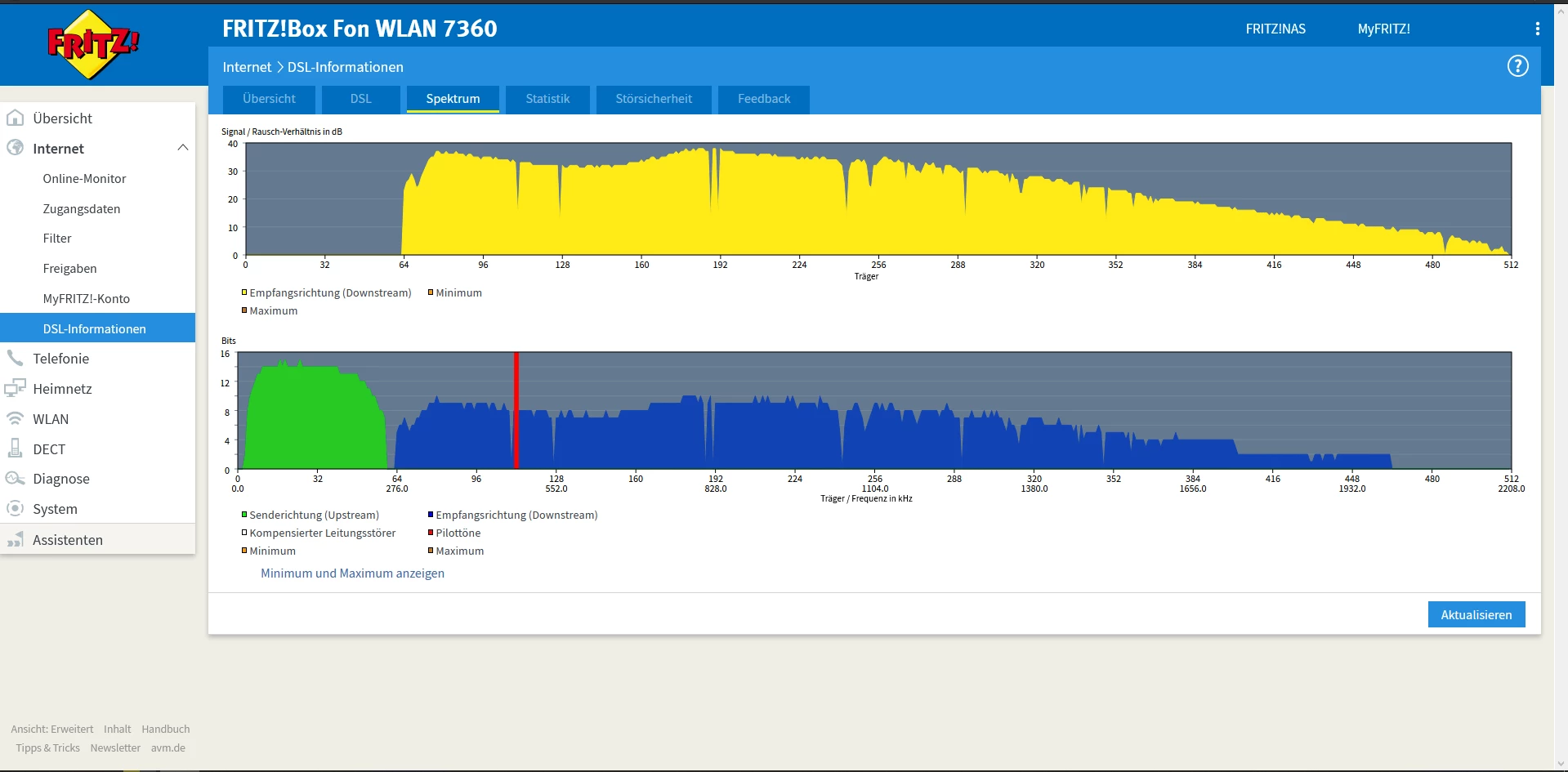Viewport: 1568px width, 772px height.
Task: Open FRITZ!NAS link in header
Action: [1275, 29]
